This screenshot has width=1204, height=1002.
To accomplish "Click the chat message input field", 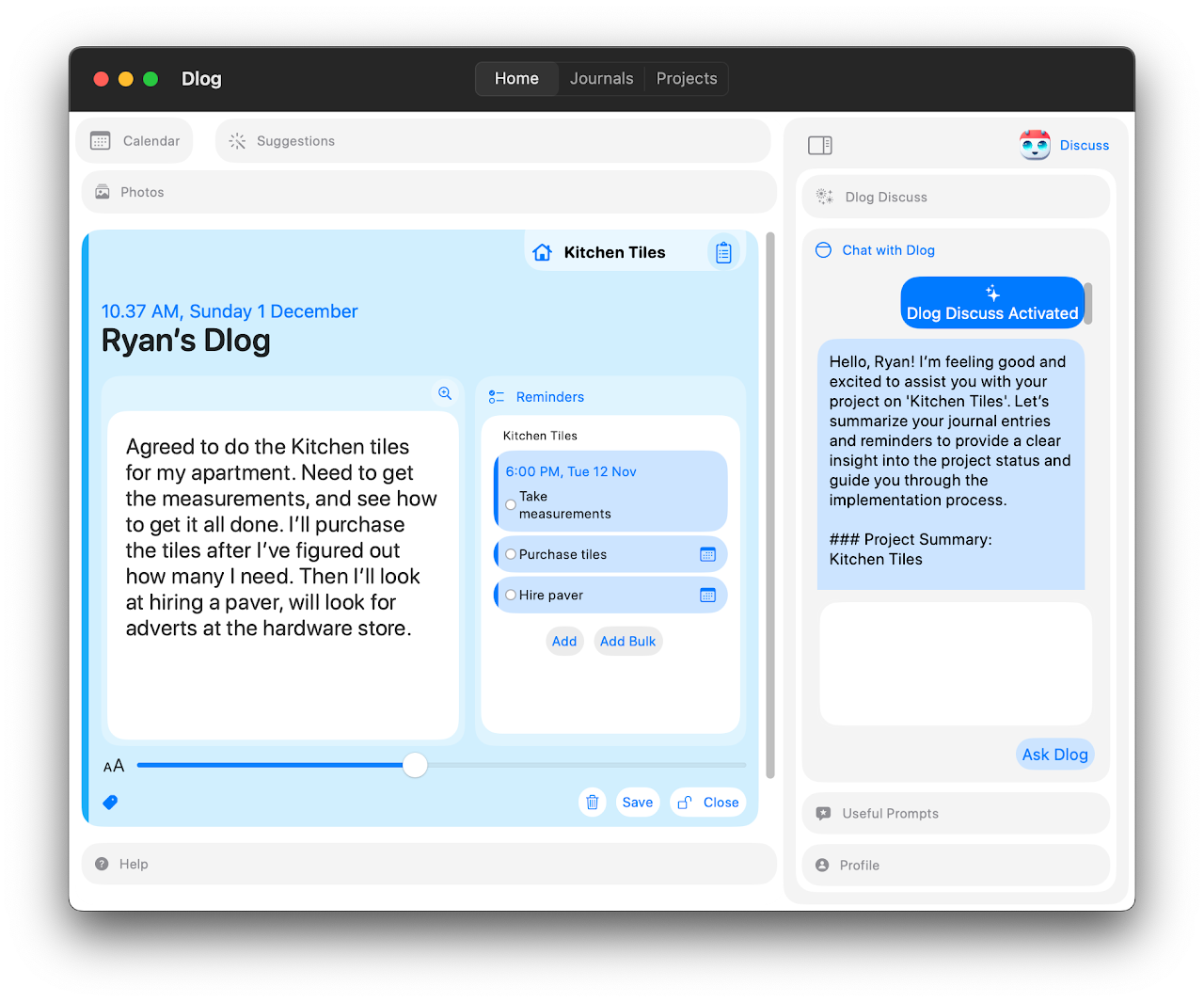I will 956,664.
